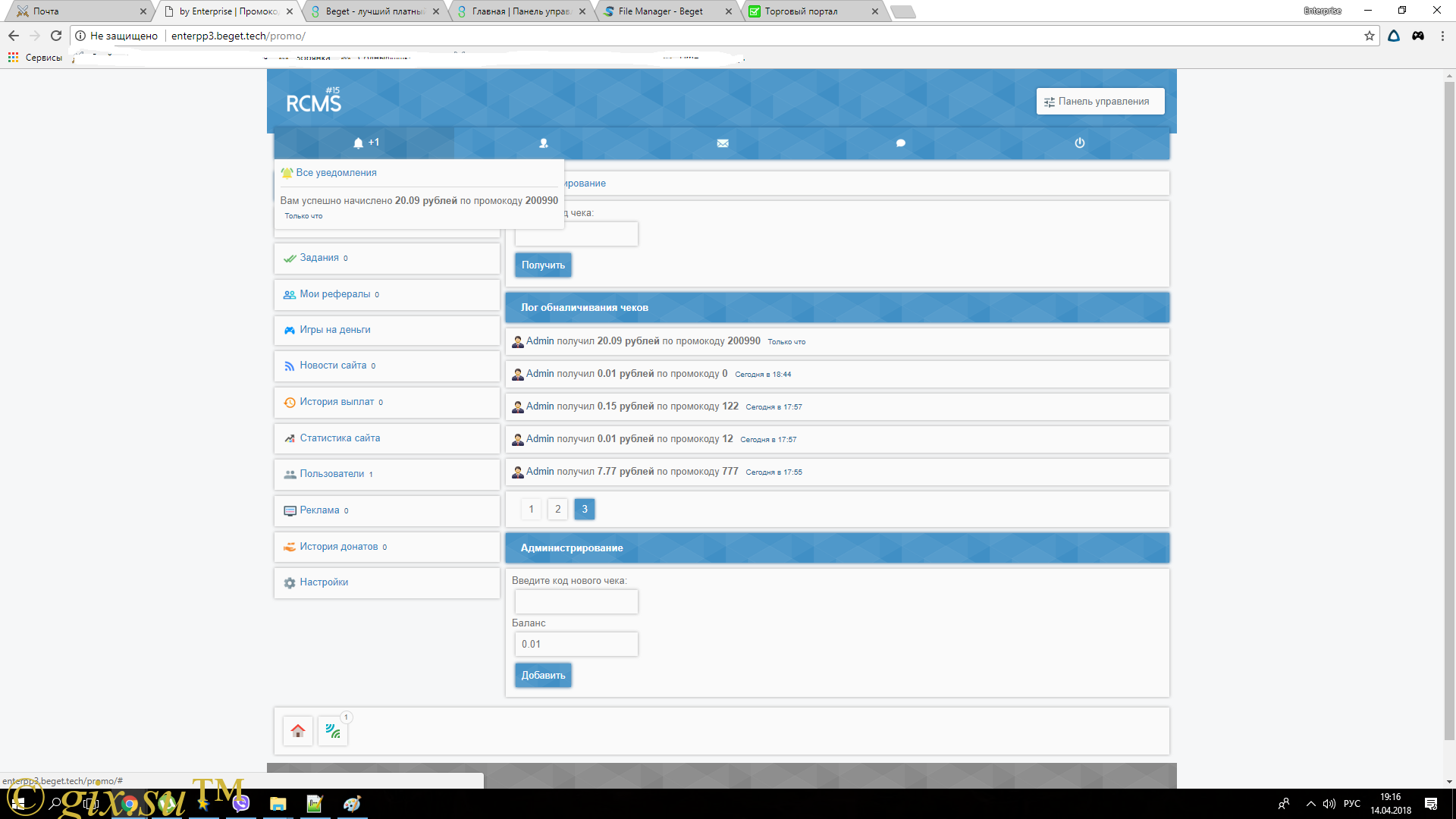Click the new check code input field
1456x819 pixels.
[x=576, y=601]
